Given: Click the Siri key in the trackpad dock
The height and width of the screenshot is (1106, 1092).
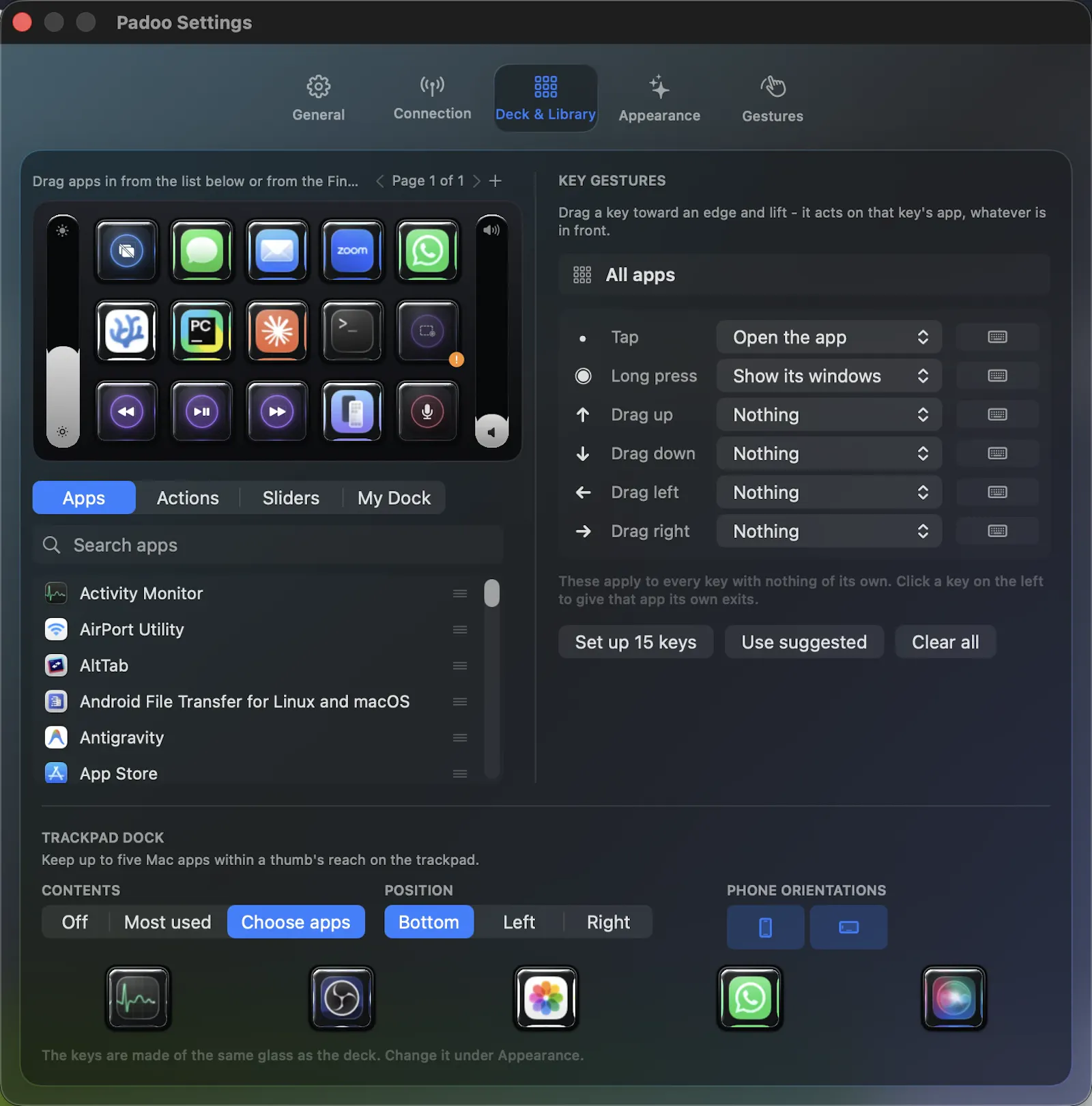Looking at the screenshot, I should pos(954,998).
